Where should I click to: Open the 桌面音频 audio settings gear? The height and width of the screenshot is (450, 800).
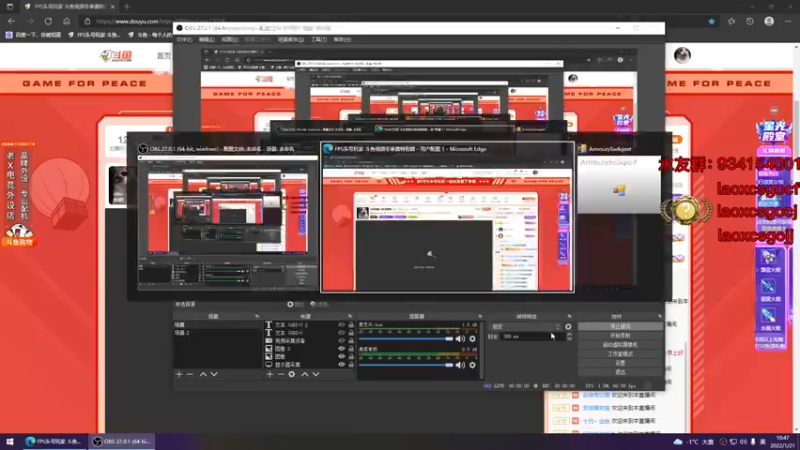[x=472, y=365]
